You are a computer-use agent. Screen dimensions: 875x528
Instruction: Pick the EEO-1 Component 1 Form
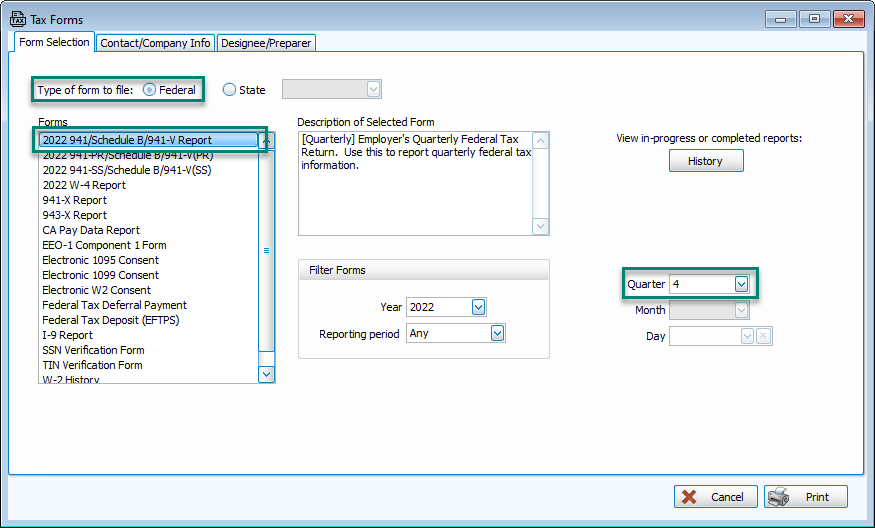pyautogui.click(x=104, y=245)
